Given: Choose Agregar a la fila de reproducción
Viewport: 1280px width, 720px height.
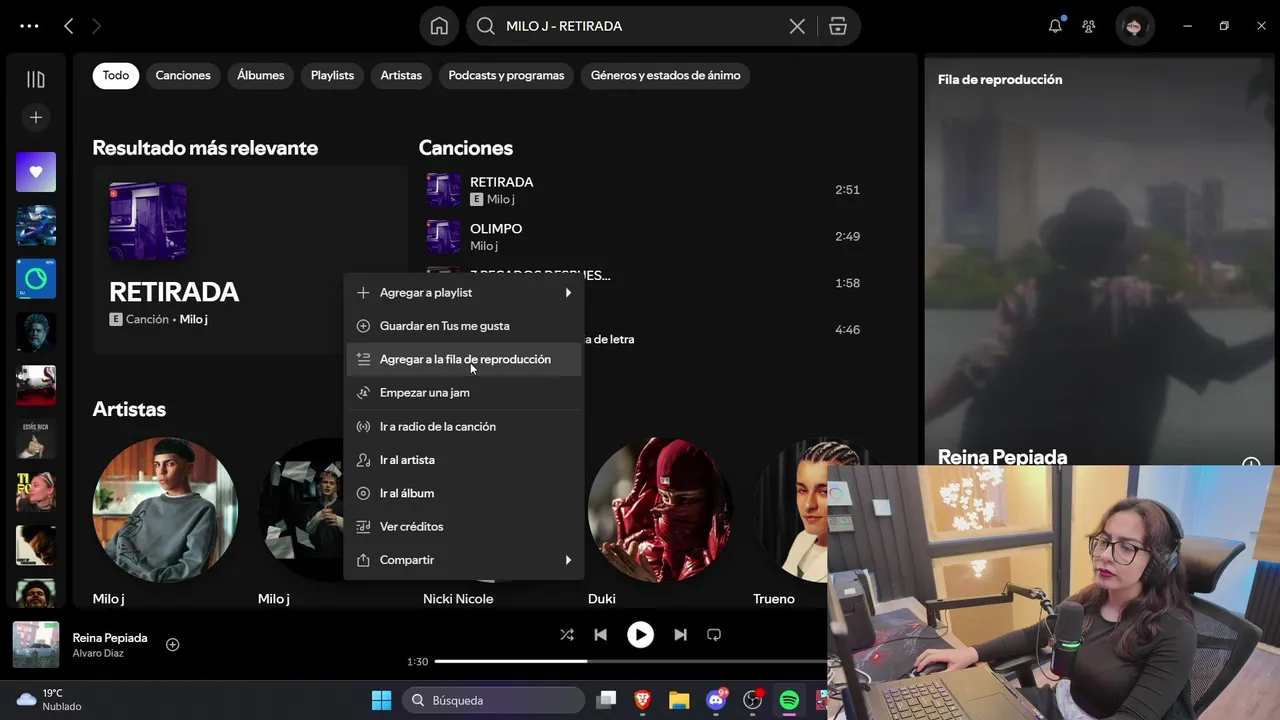Looking at the screenshot, I should 464,359.
